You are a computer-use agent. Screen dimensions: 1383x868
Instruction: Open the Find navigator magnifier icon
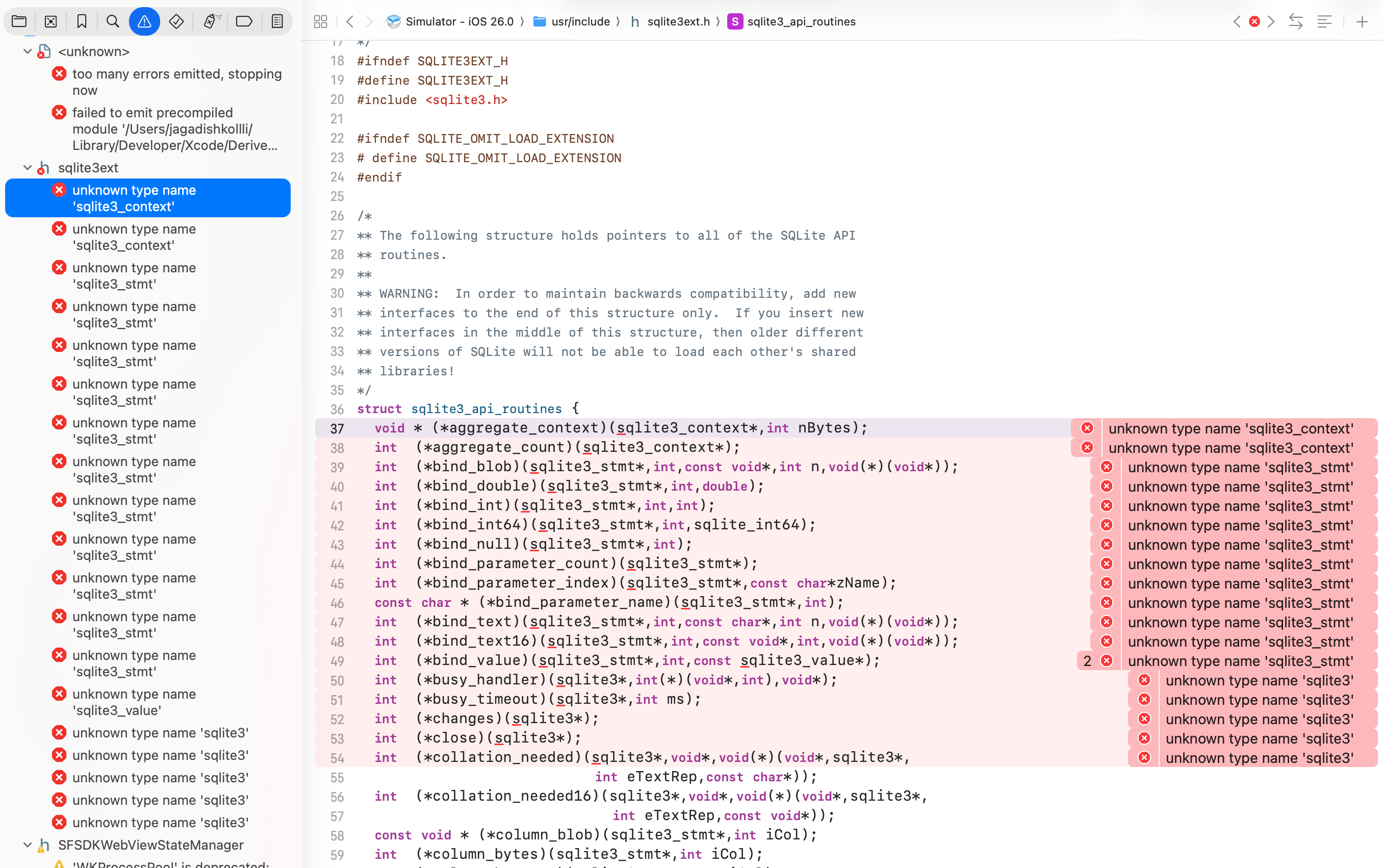click(113, 22)
